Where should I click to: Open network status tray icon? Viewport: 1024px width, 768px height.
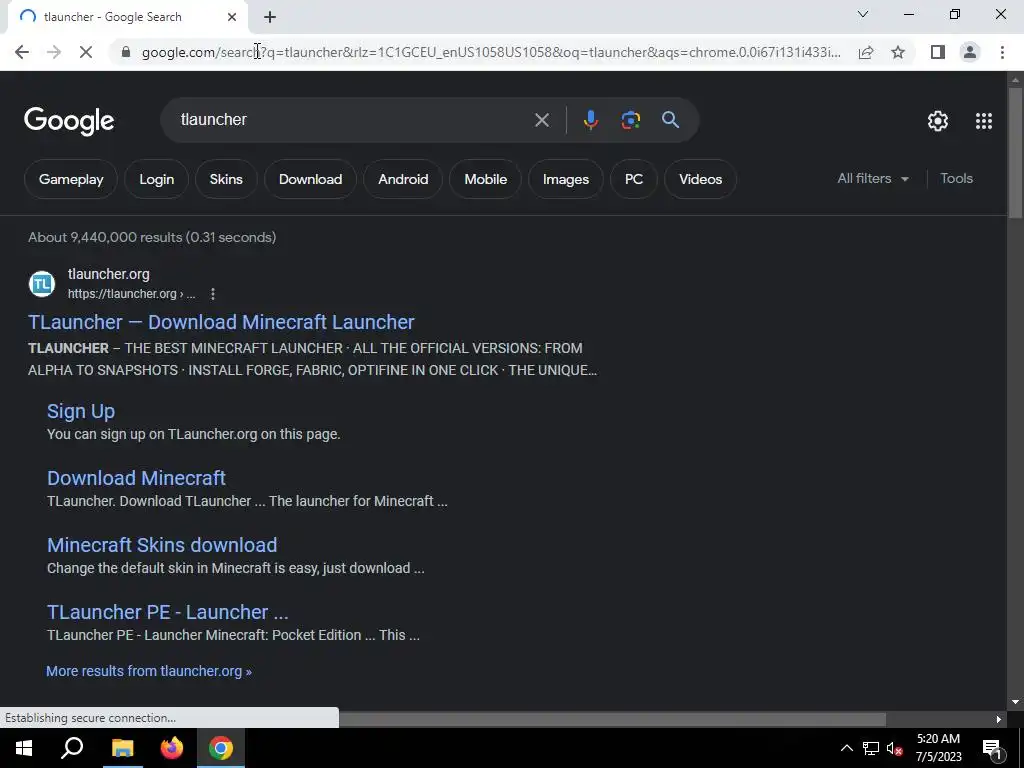point(871,748)
